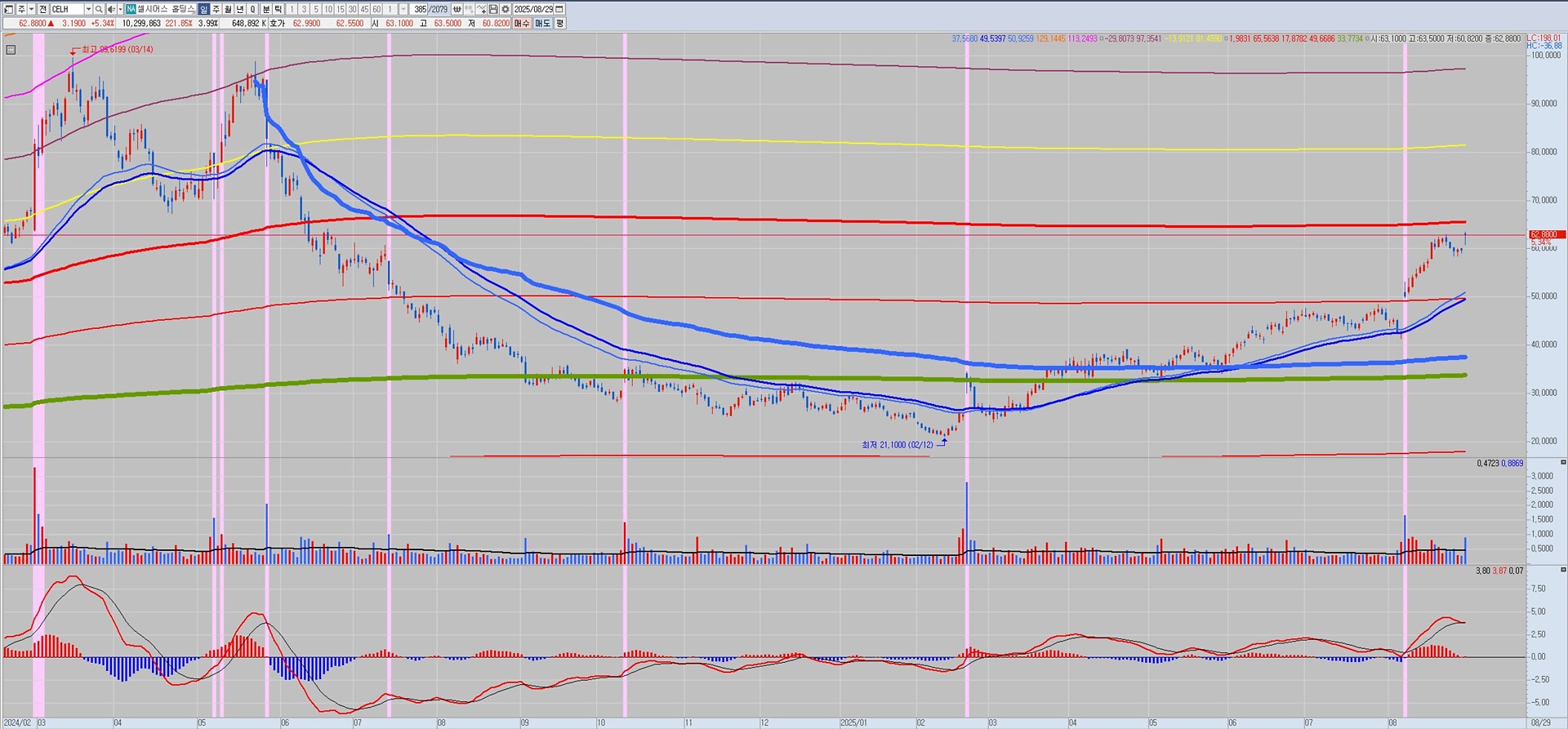
Task: Click the interval value field showing 1
Action: (x=390, y=9)
